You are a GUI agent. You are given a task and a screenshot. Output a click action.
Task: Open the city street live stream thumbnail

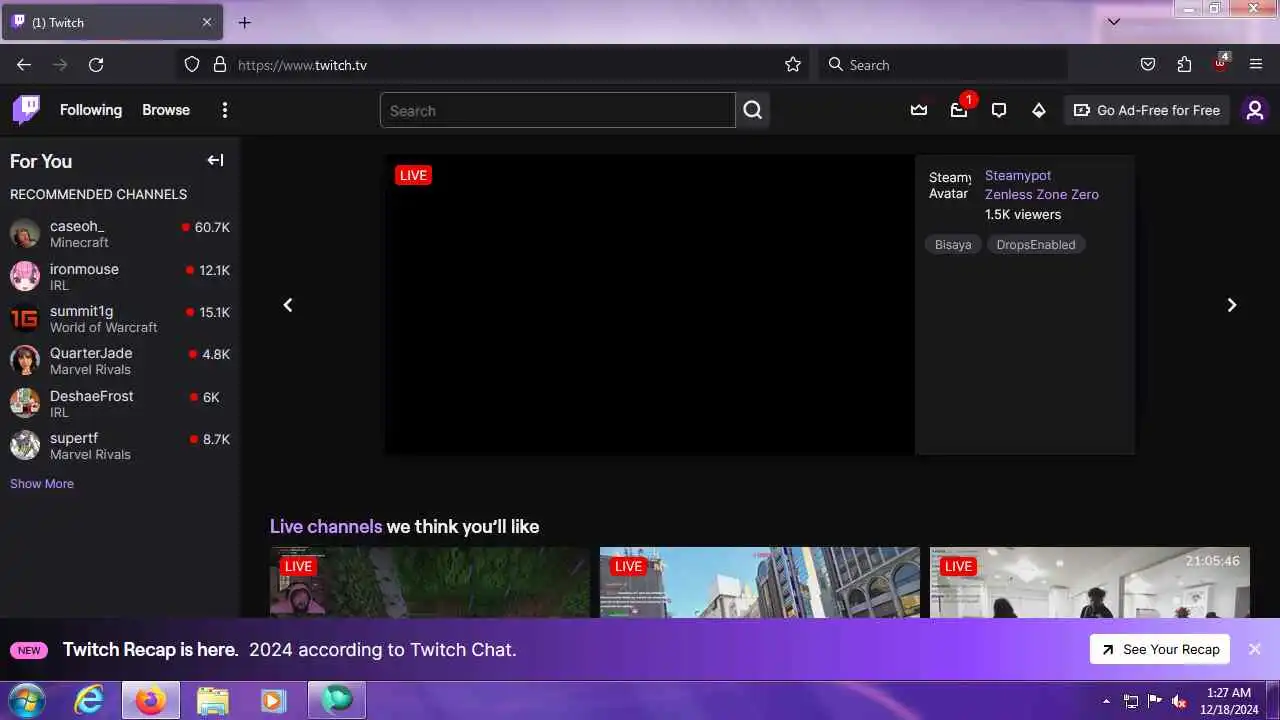click(760, 582)
